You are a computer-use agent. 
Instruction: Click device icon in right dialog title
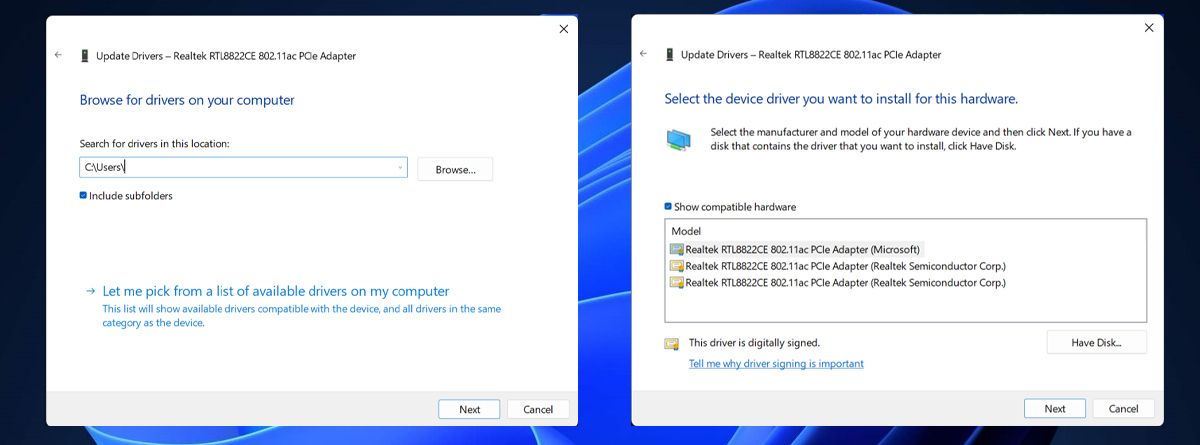coord(669,54)
